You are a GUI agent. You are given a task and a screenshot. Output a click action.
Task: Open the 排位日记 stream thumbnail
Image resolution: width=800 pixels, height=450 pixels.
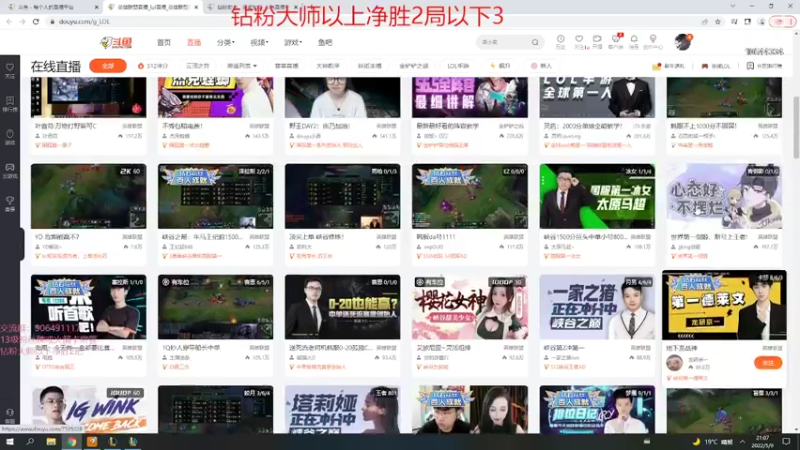597,410
